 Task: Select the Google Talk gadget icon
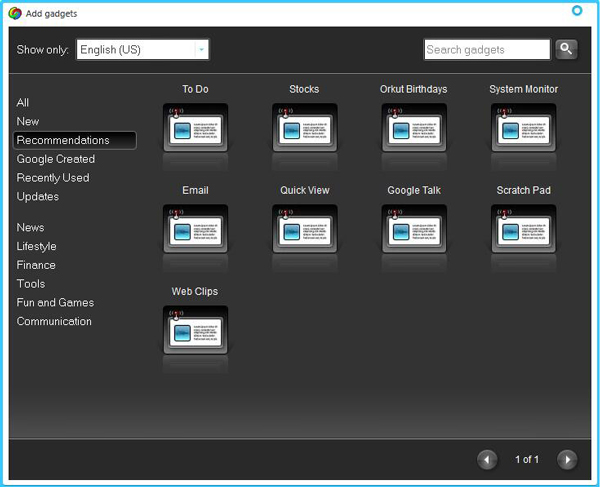(414, 229)
